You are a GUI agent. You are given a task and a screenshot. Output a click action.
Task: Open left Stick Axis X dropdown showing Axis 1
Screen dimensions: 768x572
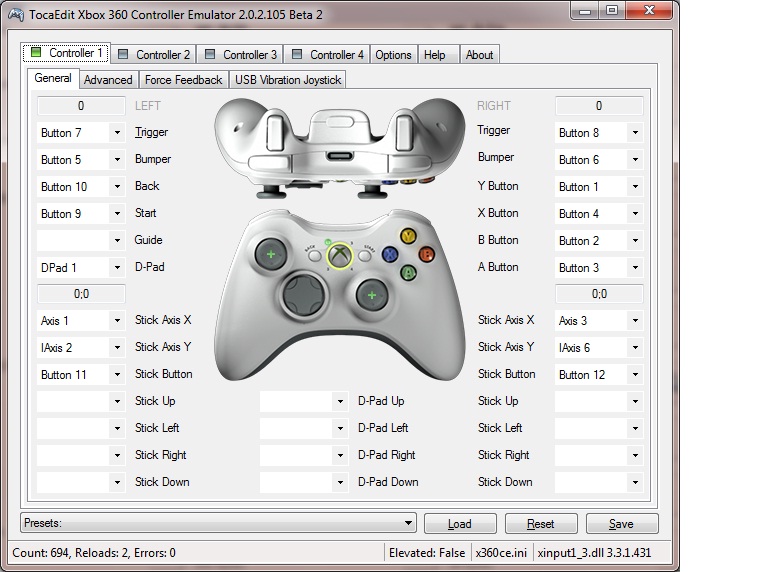coord(81,321)
